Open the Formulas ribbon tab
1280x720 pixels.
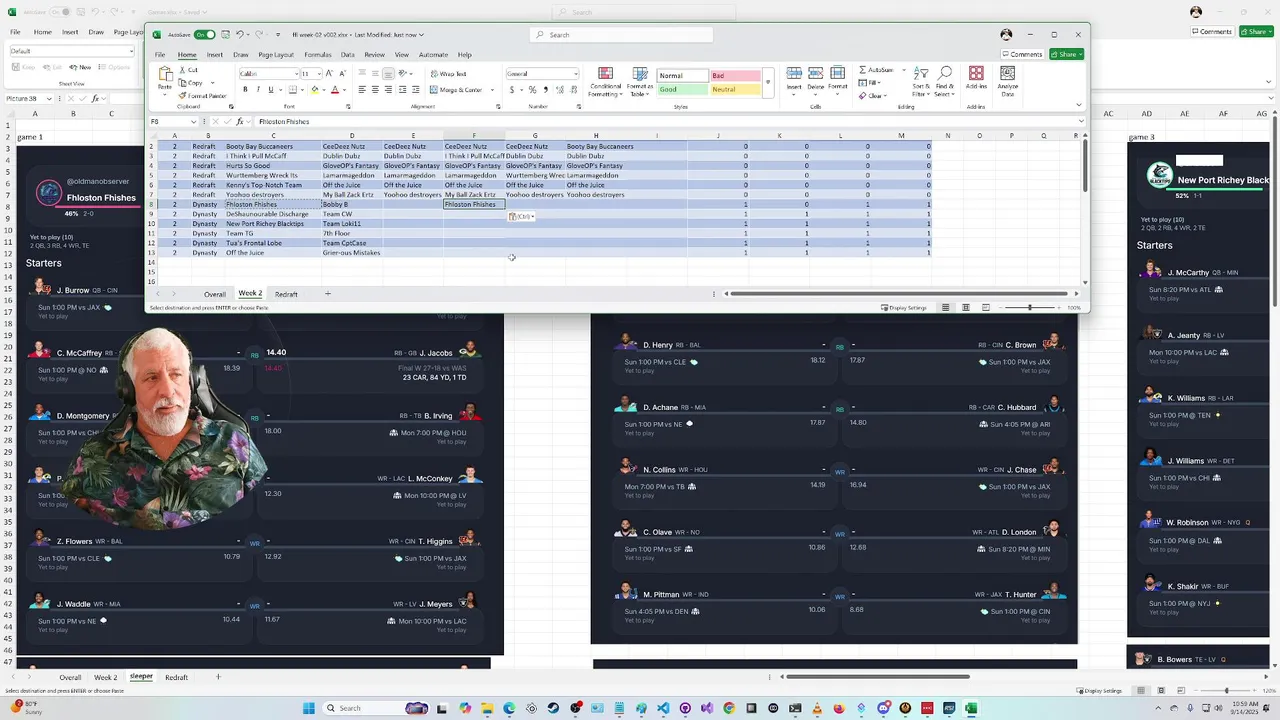click(318, 55)
